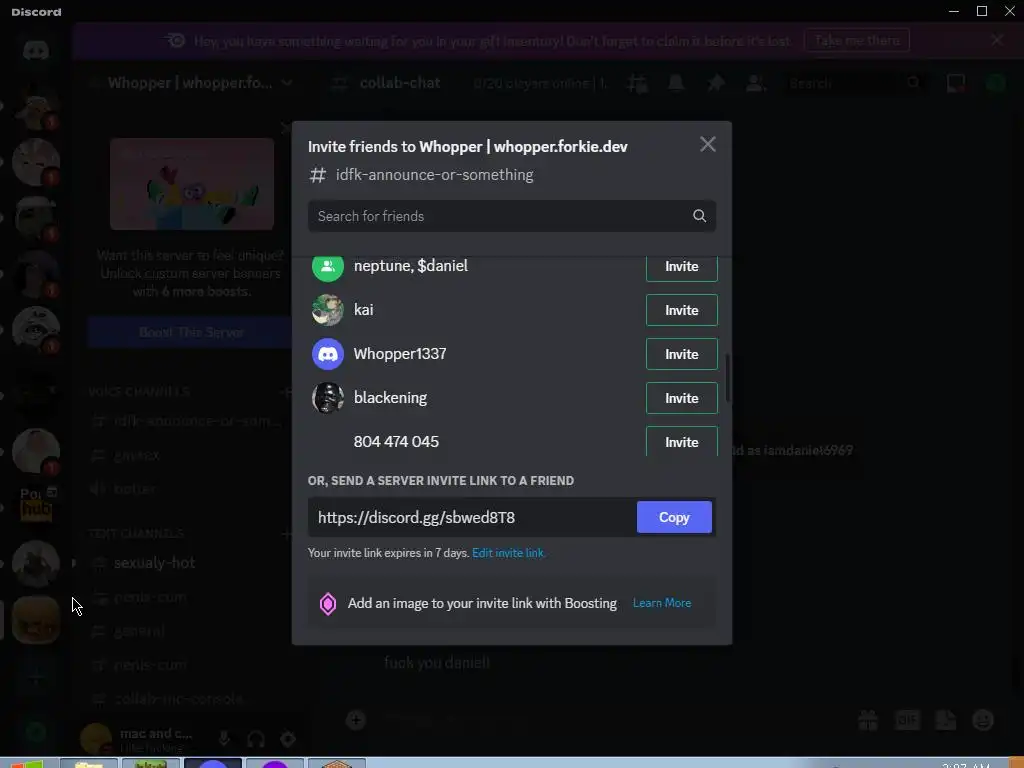
Task: Open the gift icon in message bar
Action: coord(868,720)
